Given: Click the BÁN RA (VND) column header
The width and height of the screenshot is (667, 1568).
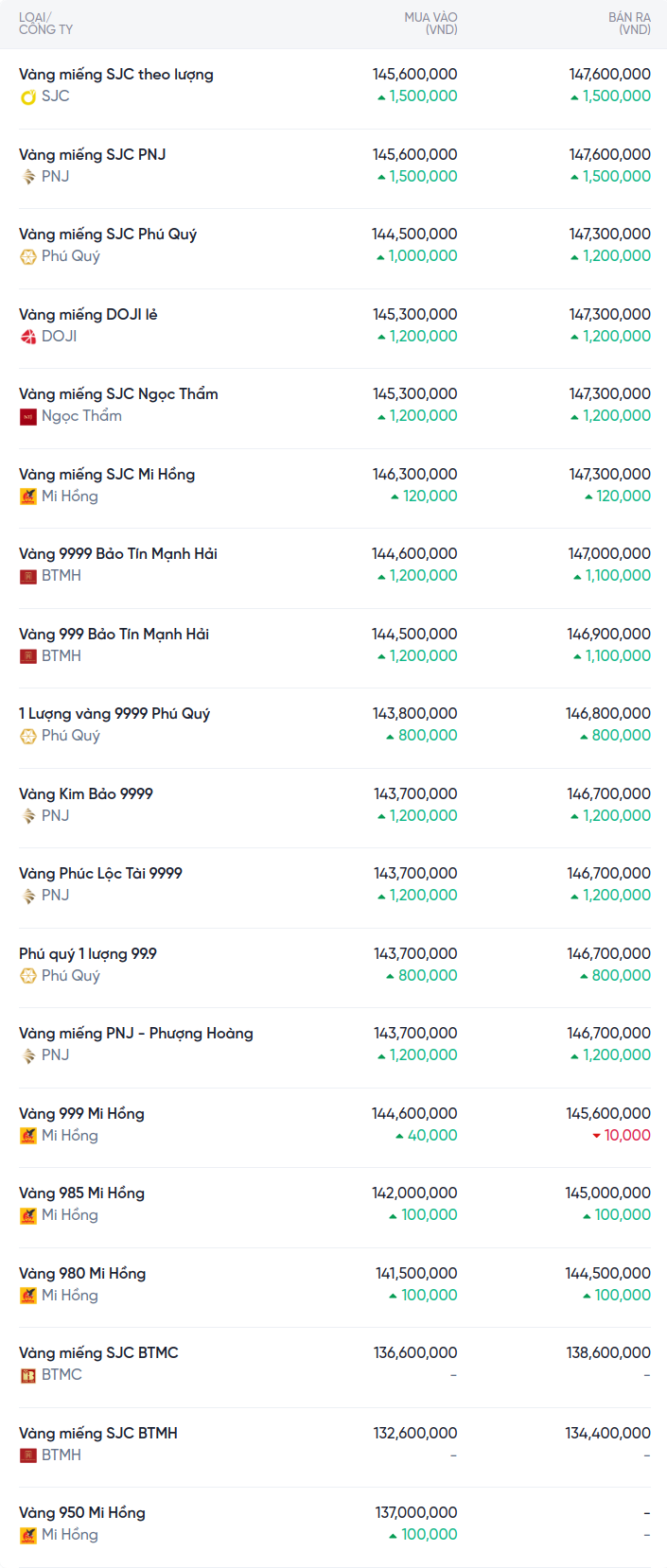Looking at the screenshot, I should tap(629, 24).
